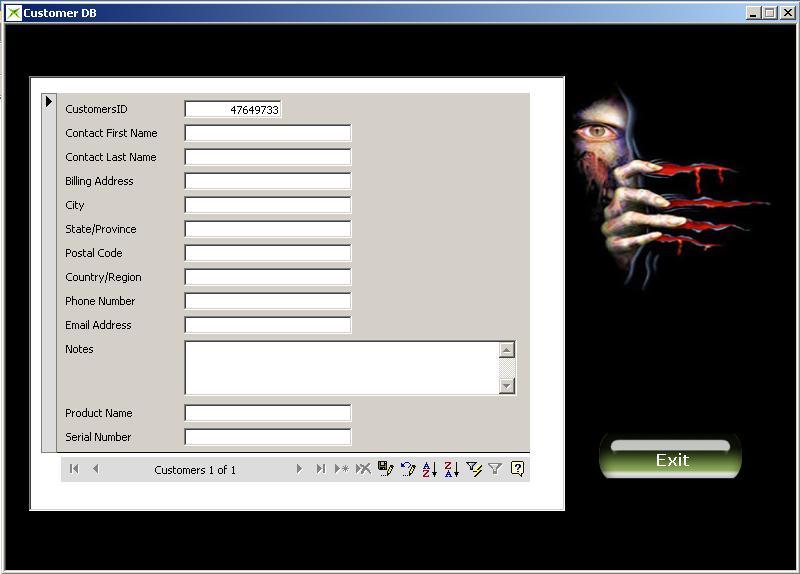
Task: Go to the next customer record
Action: pyautogui.click(x=298, y=469)
